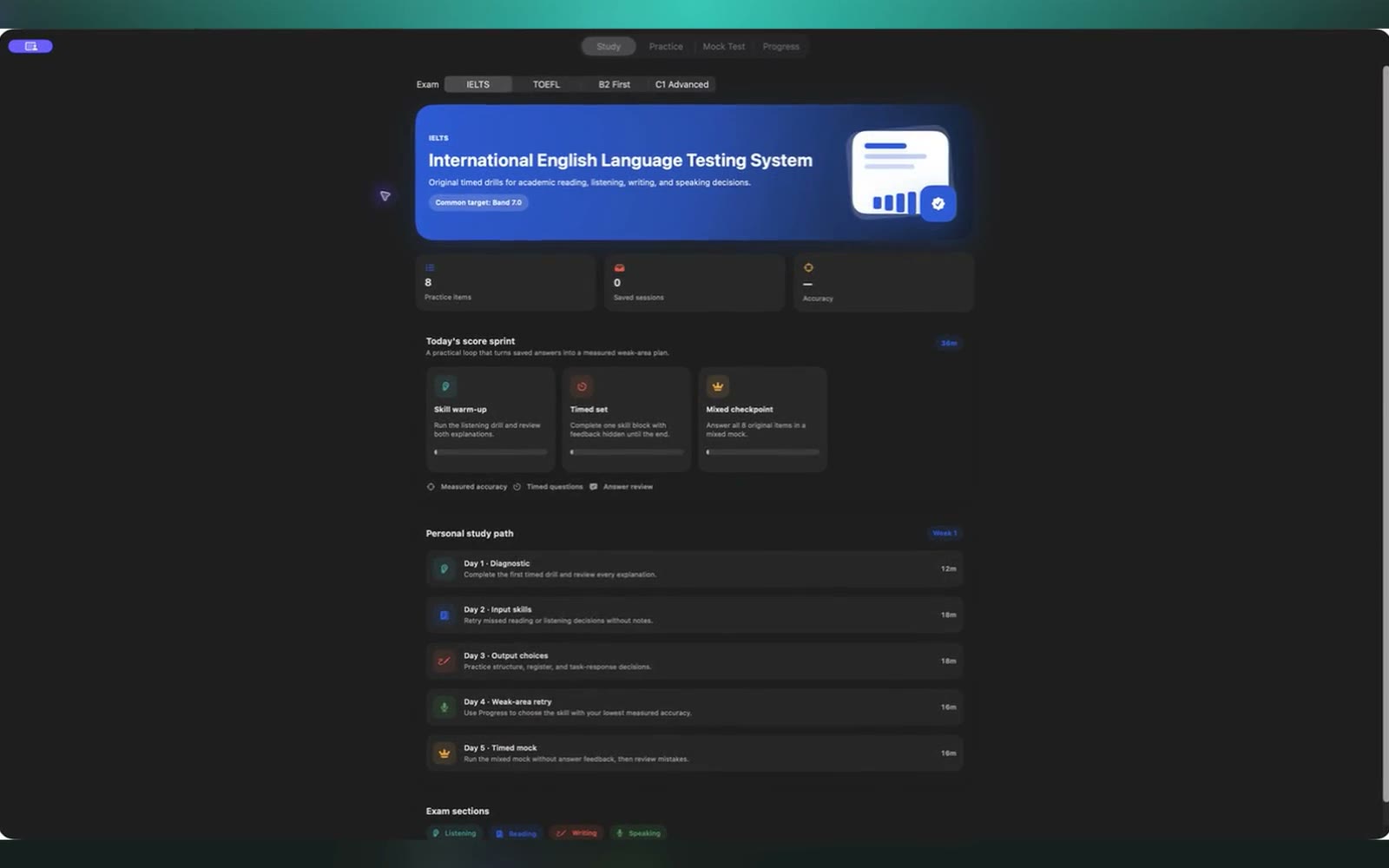This screenshot has height=868, width=1389.
Task: Click the purple sidebar toggle icon
Action: [x=30, y=46]
